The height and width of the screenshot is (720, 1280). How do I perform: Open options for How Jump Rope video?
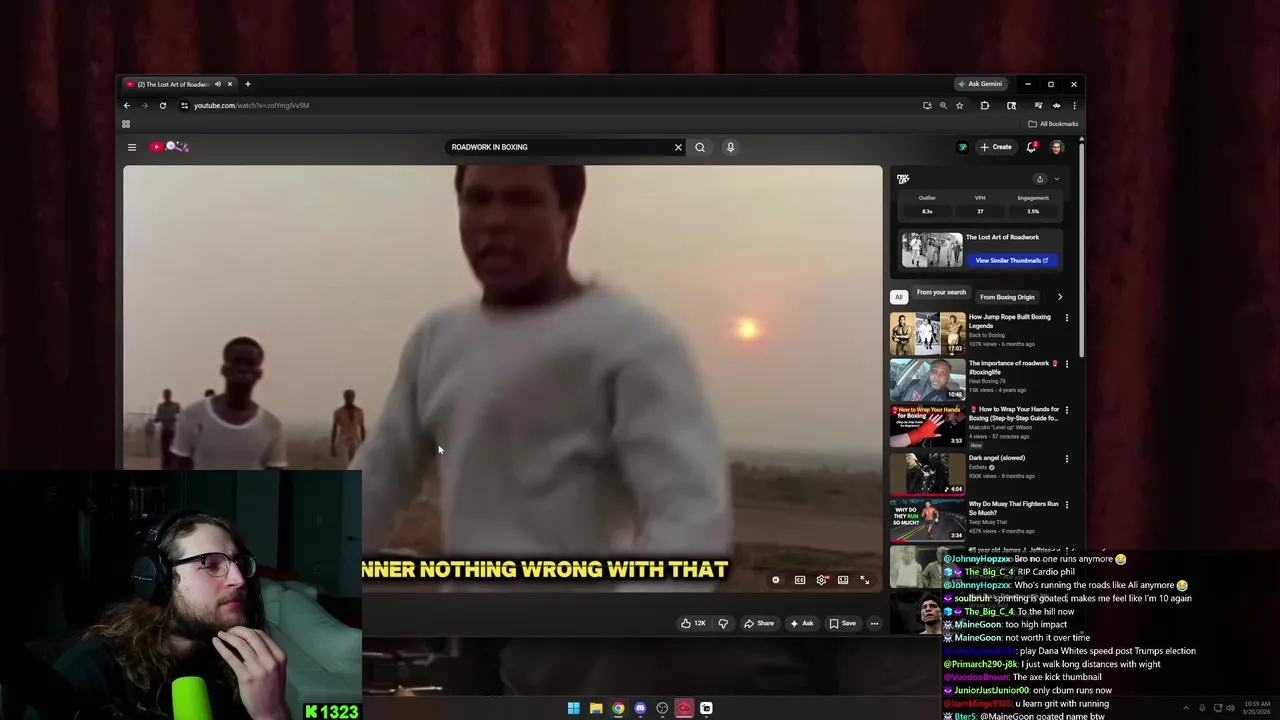tap(1066, 318)
